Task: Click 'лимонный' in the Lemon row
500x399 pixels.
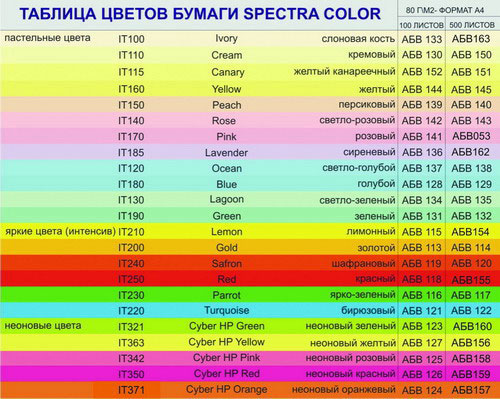Action: pyautogui.click(x=371, y=231)
